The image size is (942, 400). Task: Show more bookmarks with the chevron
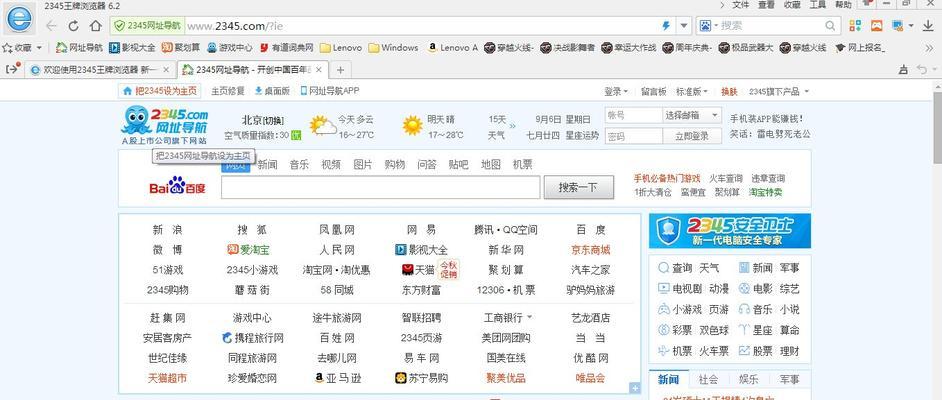929,47
